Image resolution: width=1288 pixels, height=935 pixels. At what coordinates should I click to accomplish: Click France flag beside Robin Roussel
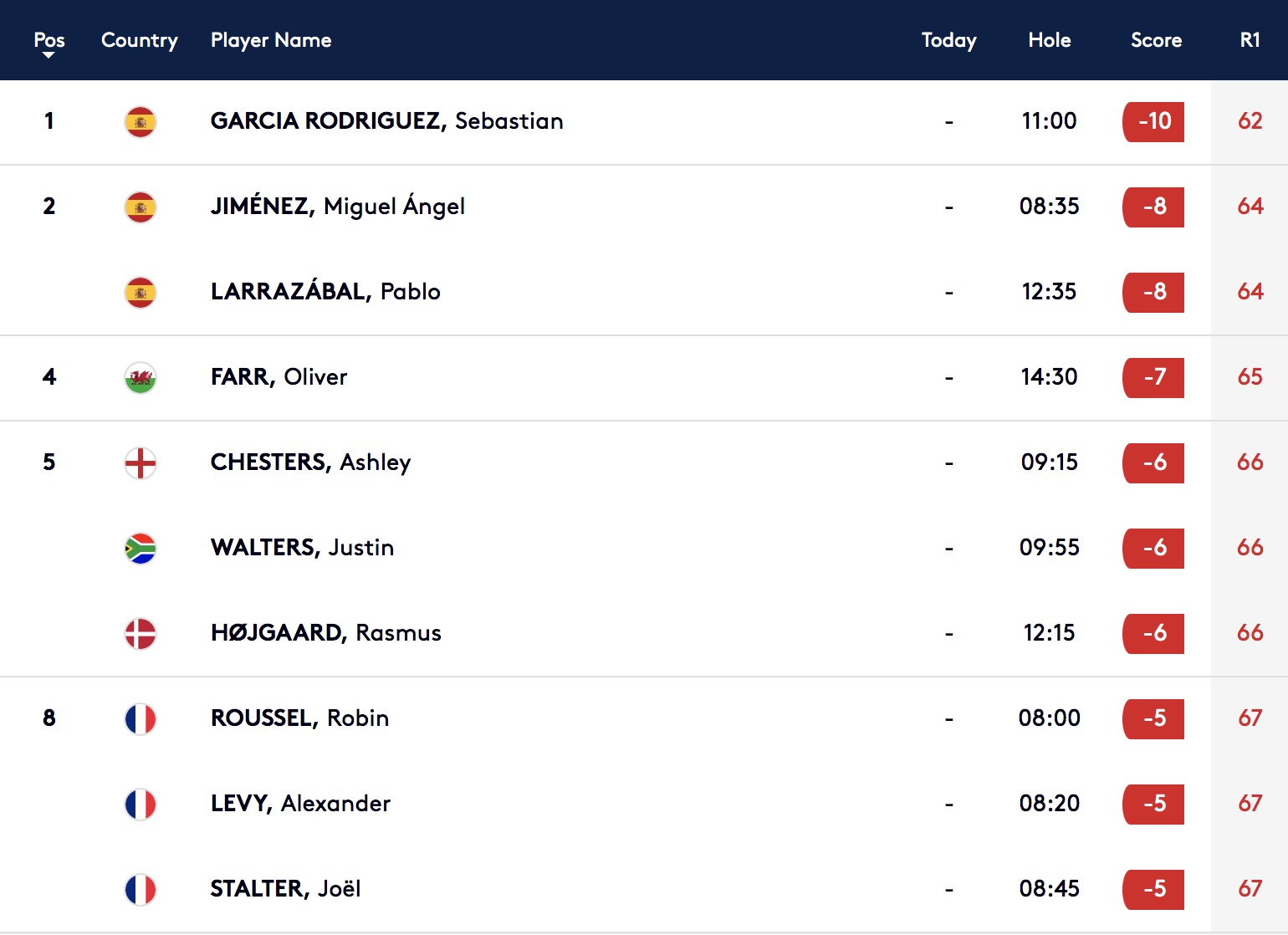coord(141,719)
